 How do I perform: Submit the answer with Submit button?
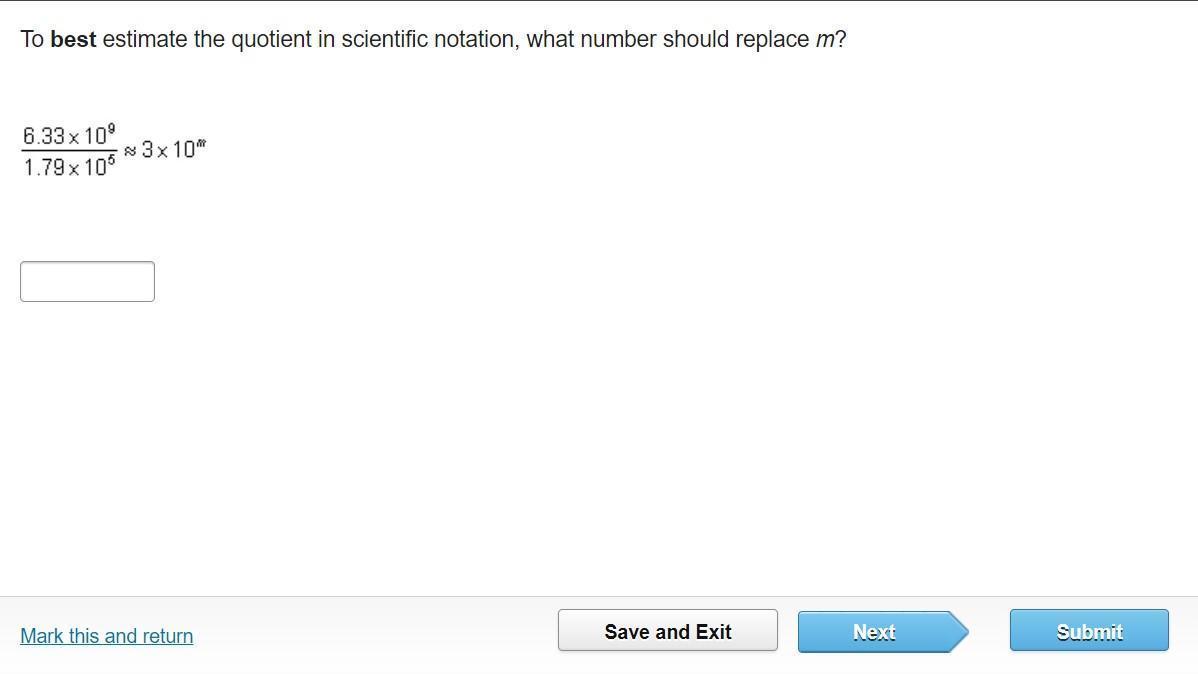point(1088,631)
